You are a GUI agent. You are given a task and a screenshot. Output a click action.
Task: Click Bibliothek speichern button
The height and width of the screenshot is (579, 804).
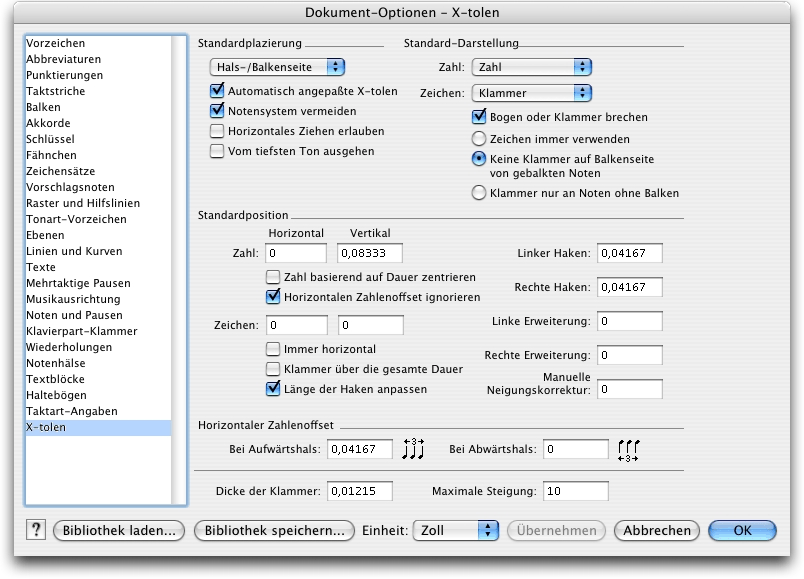click(x=274, y=530)
